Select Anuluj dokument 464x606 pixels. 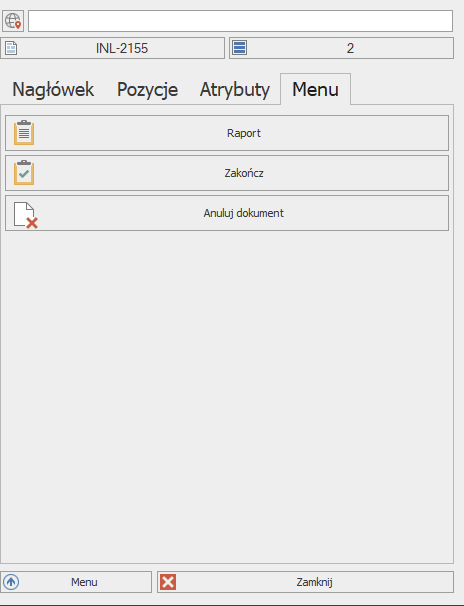(x=227, y=213)
